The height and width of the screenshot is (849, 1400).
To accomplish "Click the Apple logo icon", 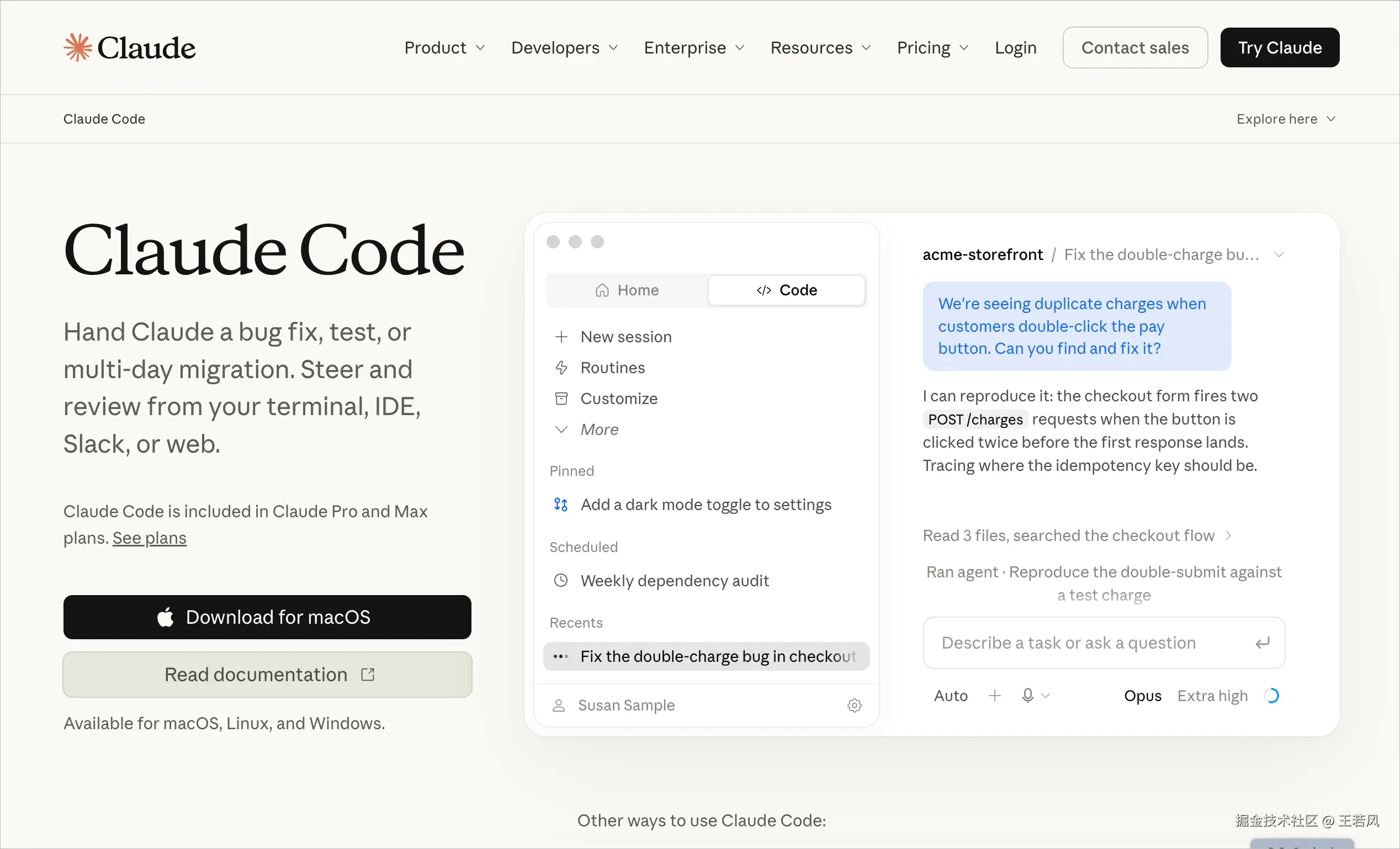I will click(x=166, y=617).
